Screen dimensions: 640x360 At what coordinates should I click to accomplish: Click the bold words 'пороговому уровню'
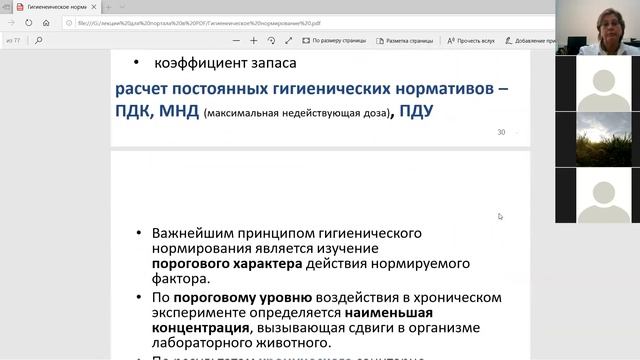coord(243,298)
